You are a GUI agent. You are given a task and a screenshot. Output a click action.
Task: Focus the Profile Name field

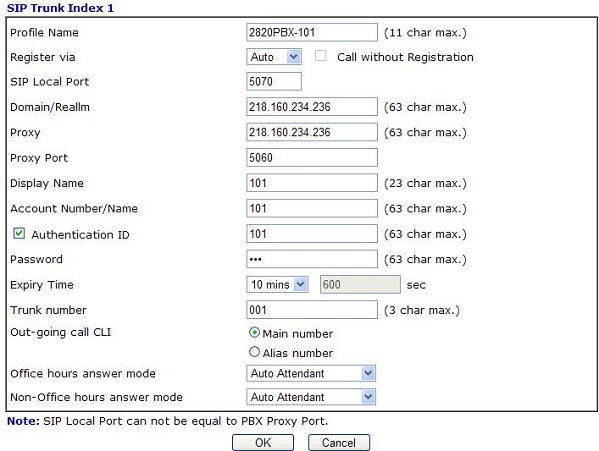pos(312,32)
